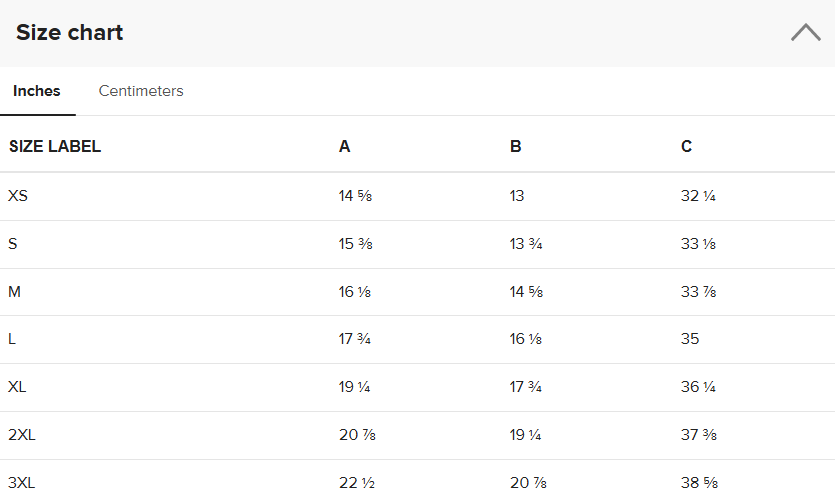The width and height of the screenshot is (835, 503).
Task: Click the column B header
Action: coord(516,146)
